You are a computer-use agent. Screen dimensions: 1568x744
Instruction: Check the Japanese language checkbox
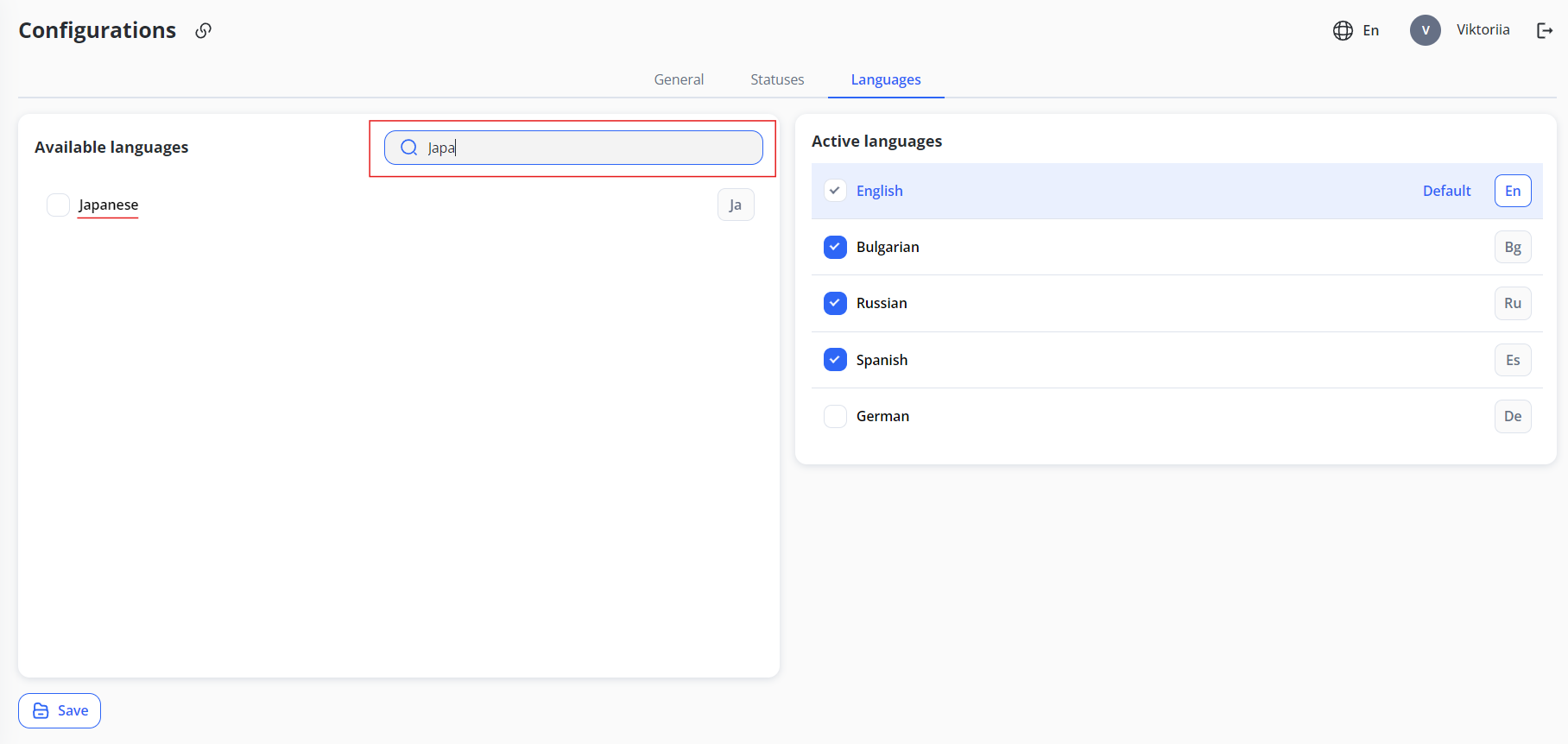click(58, 205)
